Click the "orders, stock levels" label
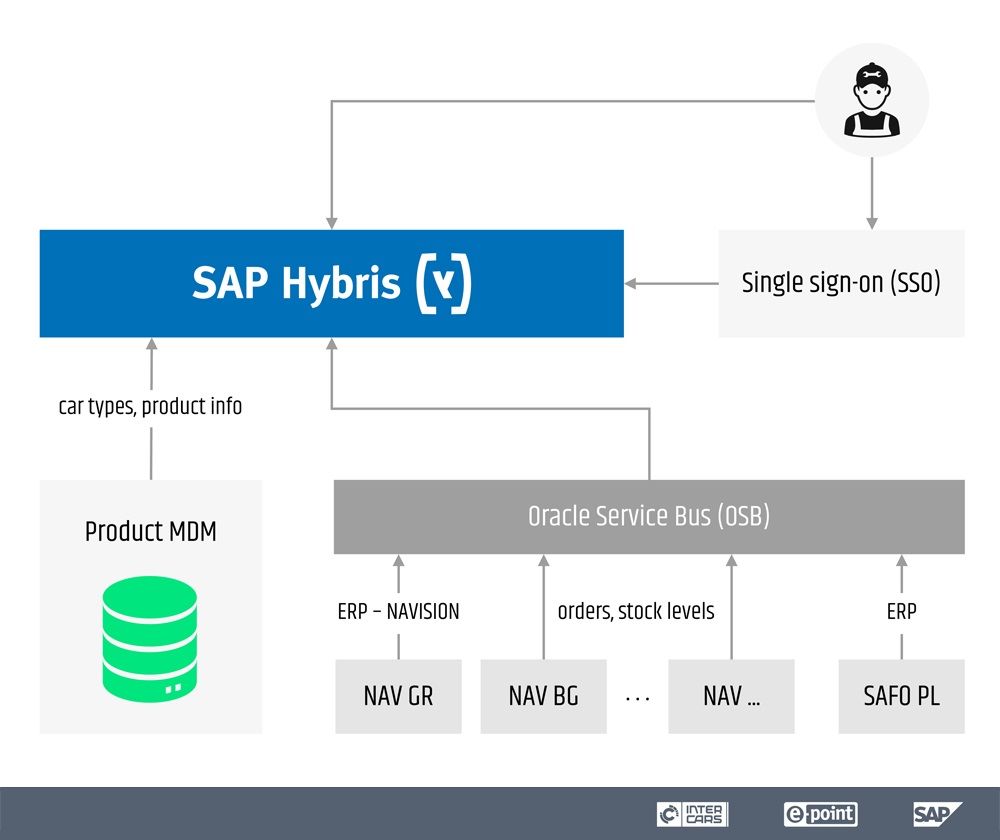This screenshot has height=840, width=1000. click(636, 611)
